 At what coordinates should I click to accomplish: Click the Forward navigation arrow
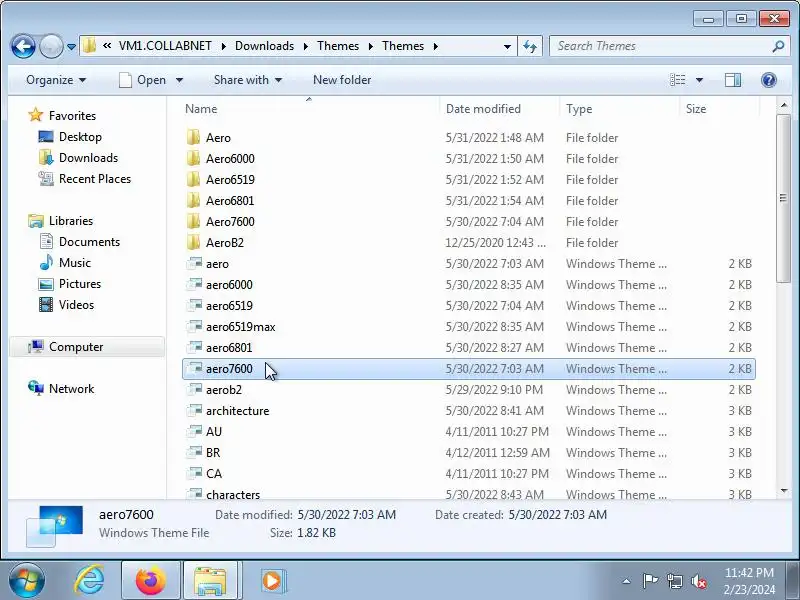[51, 46]
